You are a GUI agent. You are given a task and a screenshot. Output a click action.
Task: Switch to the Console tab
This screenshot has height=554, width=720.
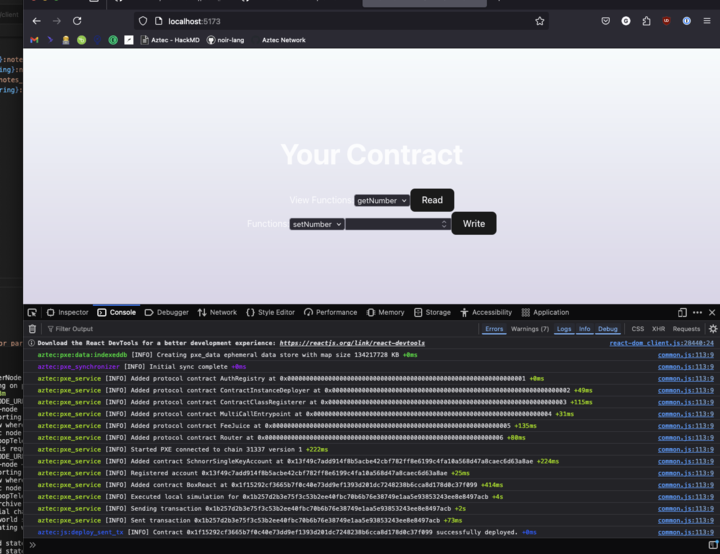(117, 312)
